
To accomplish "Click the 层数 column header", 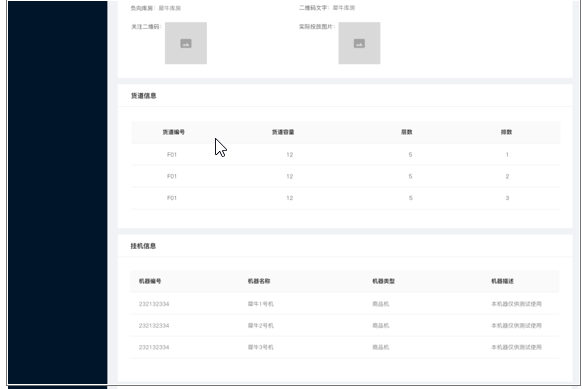I will point(407,132).
